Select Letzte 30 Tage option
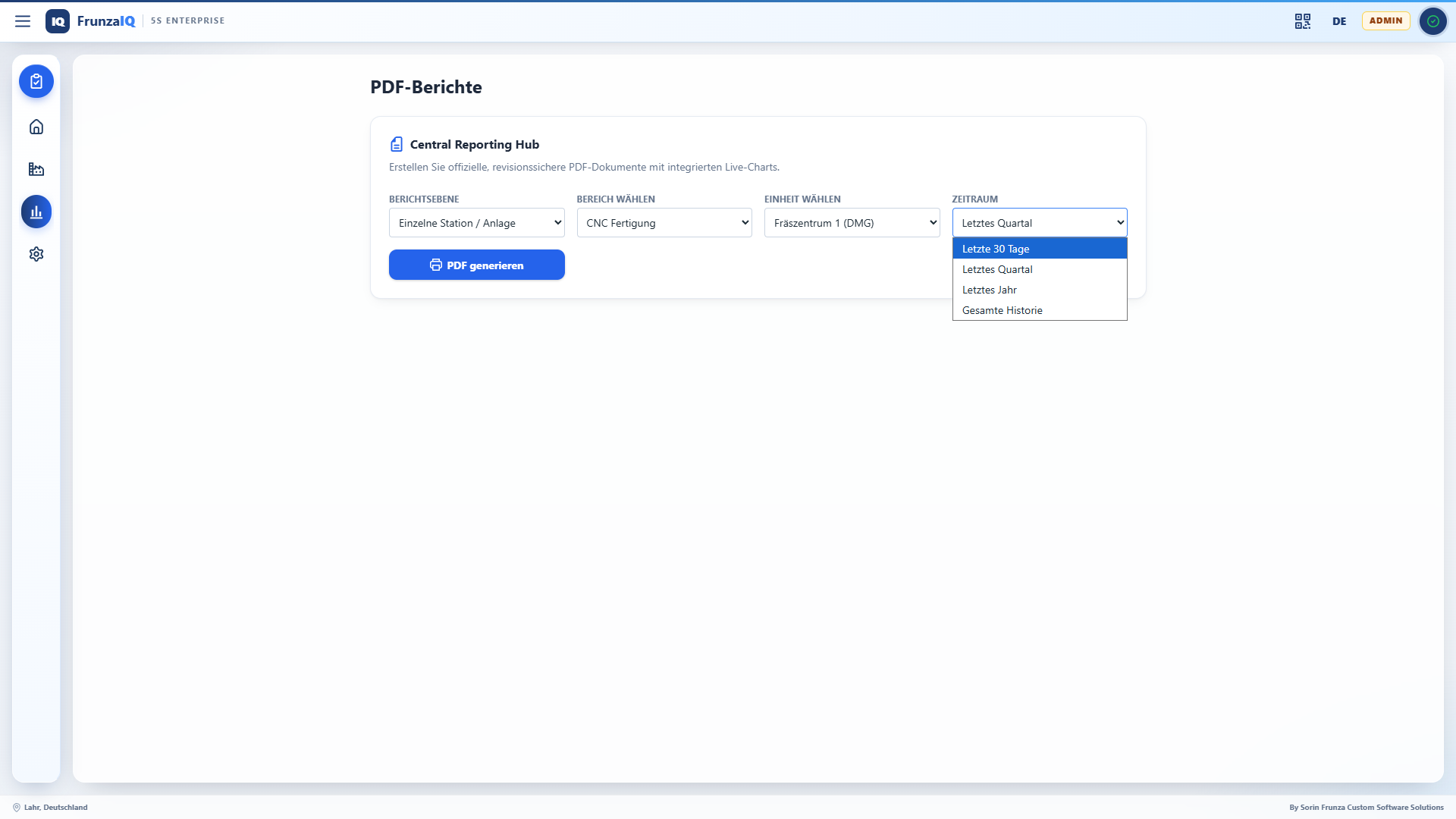Screen dimensions: 1456x819 click(1040, 249)
